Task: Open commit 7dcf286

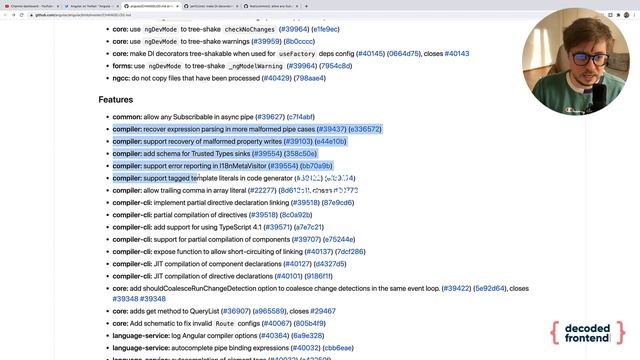Action: coord(350,251)
